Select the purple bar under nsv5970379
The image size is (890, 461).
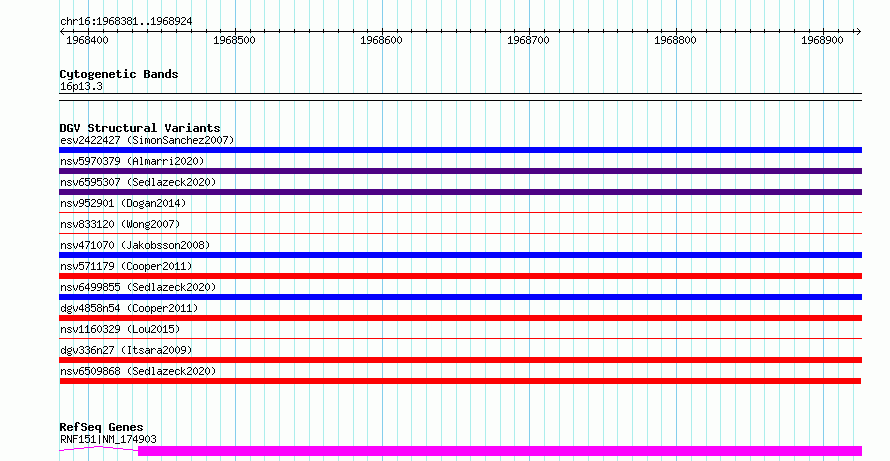(460, 171)
